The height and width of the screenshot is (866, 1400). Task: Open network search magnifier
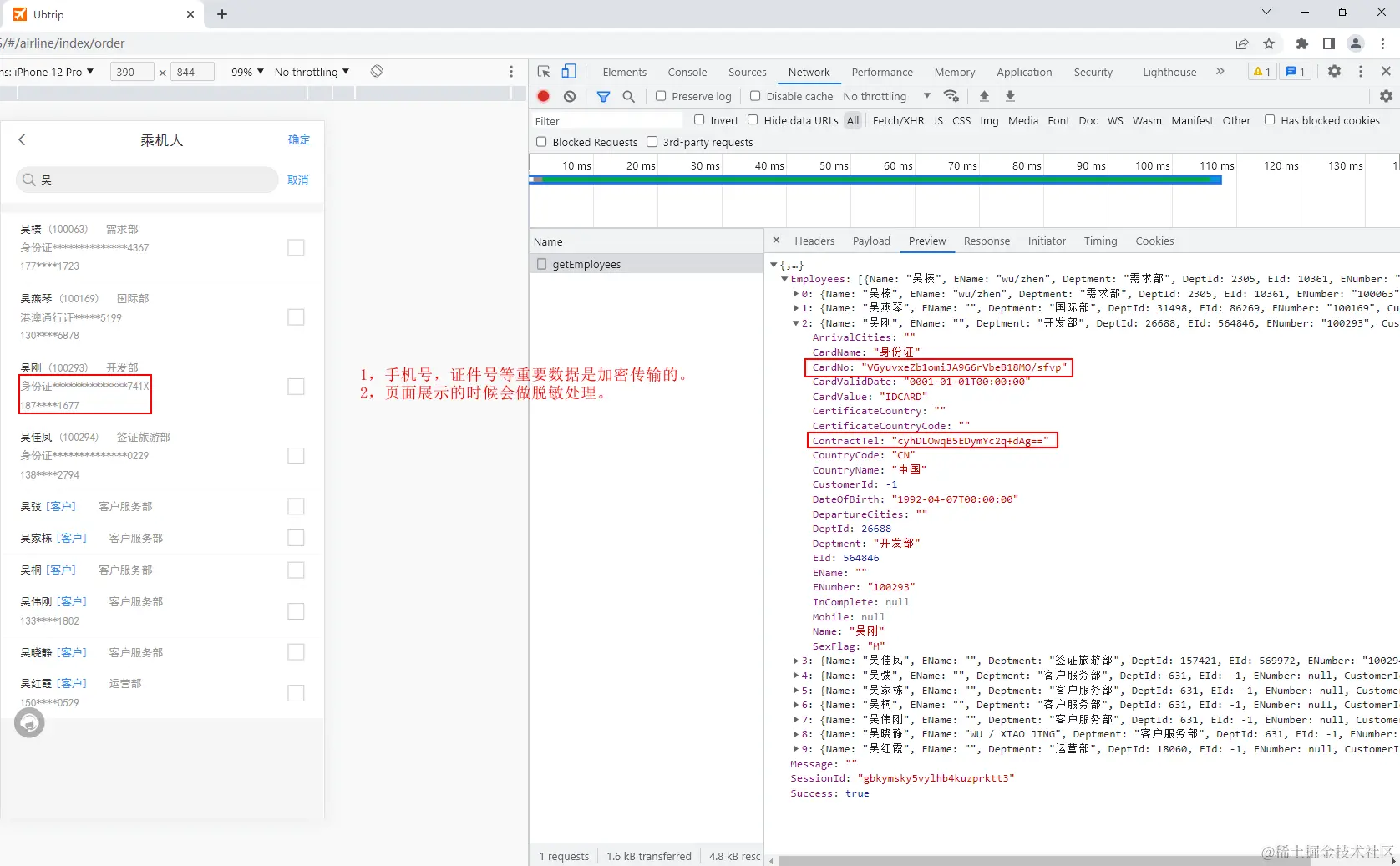click(x=629, y=96)
